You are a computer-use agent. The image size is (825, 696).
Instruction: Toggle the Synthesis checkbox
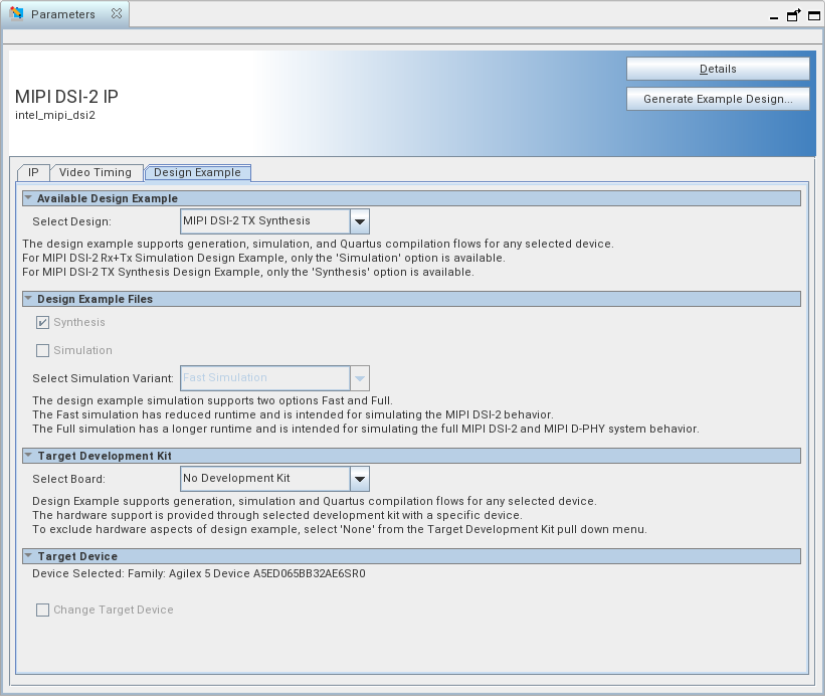43,322
